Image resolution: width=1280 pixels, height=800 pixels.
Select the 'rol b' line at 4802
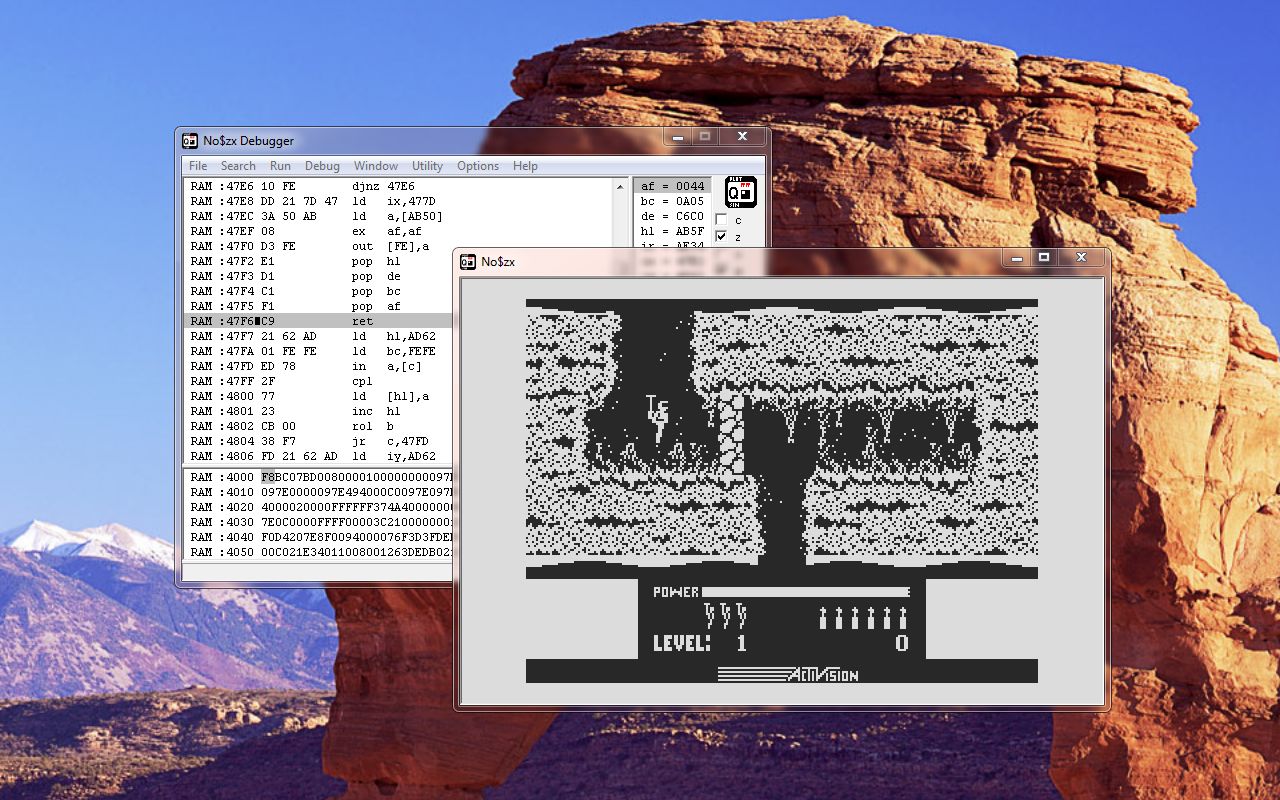tap(320, 426)
